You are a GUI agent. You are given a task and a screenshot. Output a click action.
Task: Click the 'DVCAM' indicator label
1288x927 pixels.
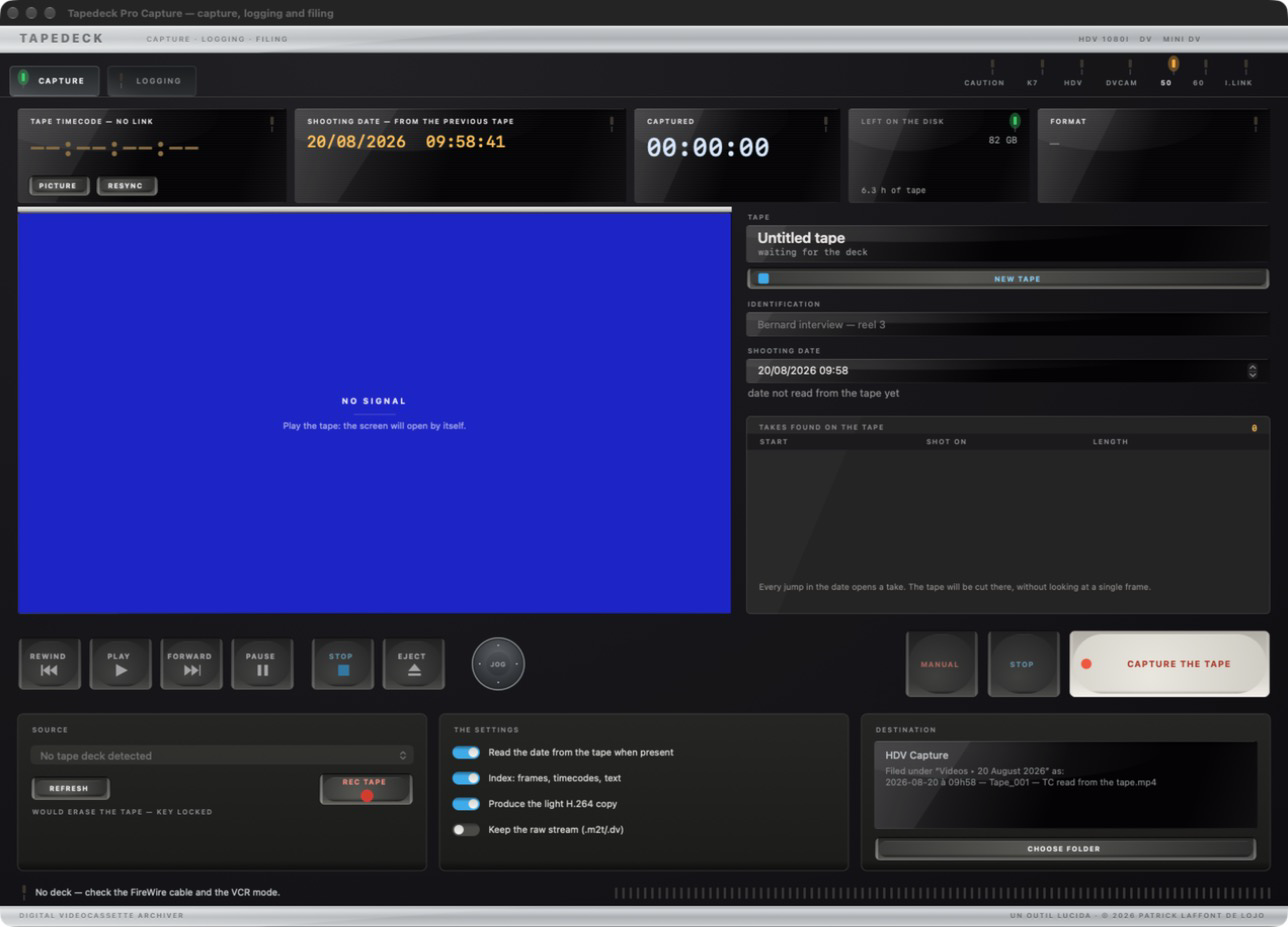click(x=1121, y=83)
